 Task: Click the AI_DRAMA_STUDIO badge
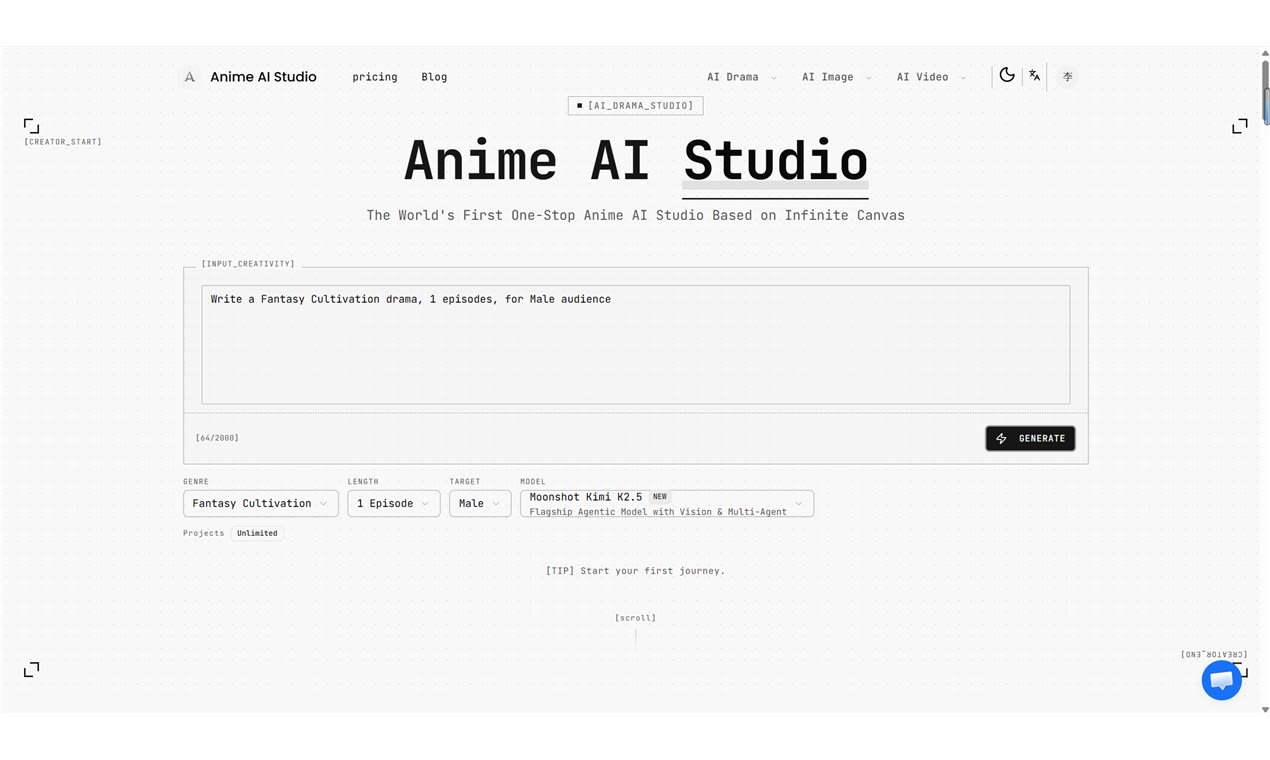coord(636,105)
